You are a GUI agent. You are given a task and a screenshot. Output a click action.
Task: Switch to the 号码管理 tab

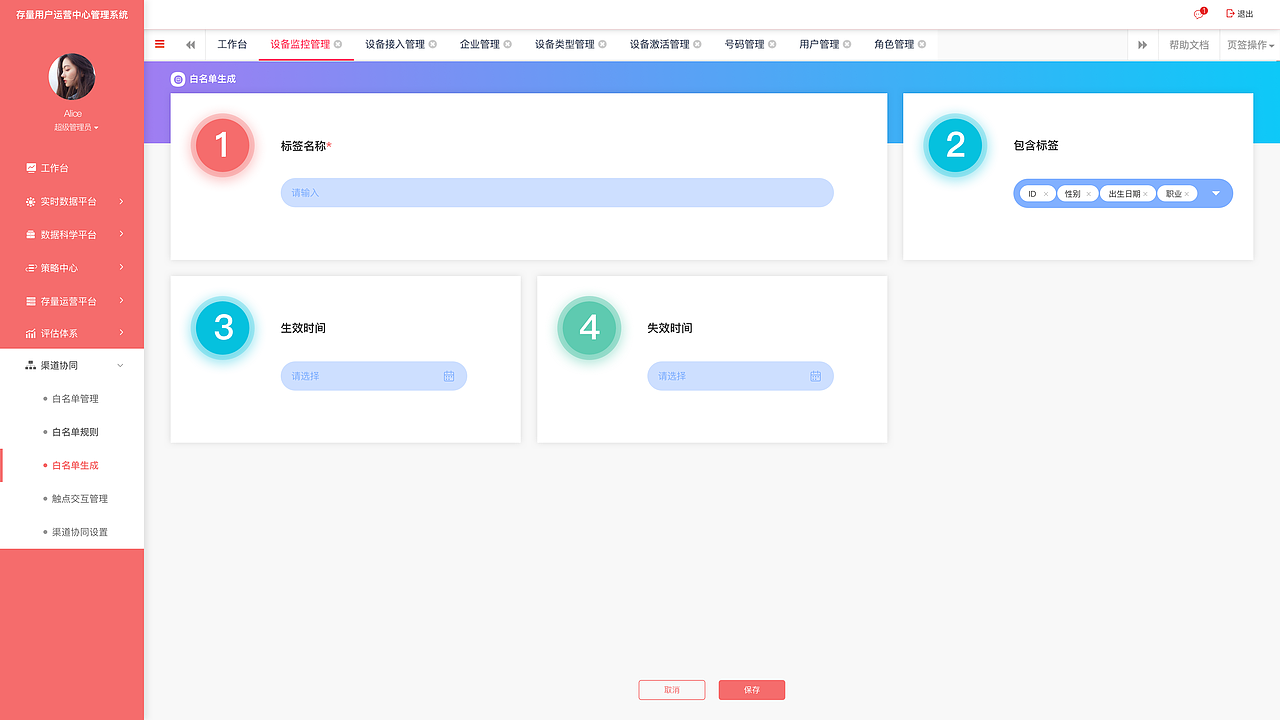point(745,45)
